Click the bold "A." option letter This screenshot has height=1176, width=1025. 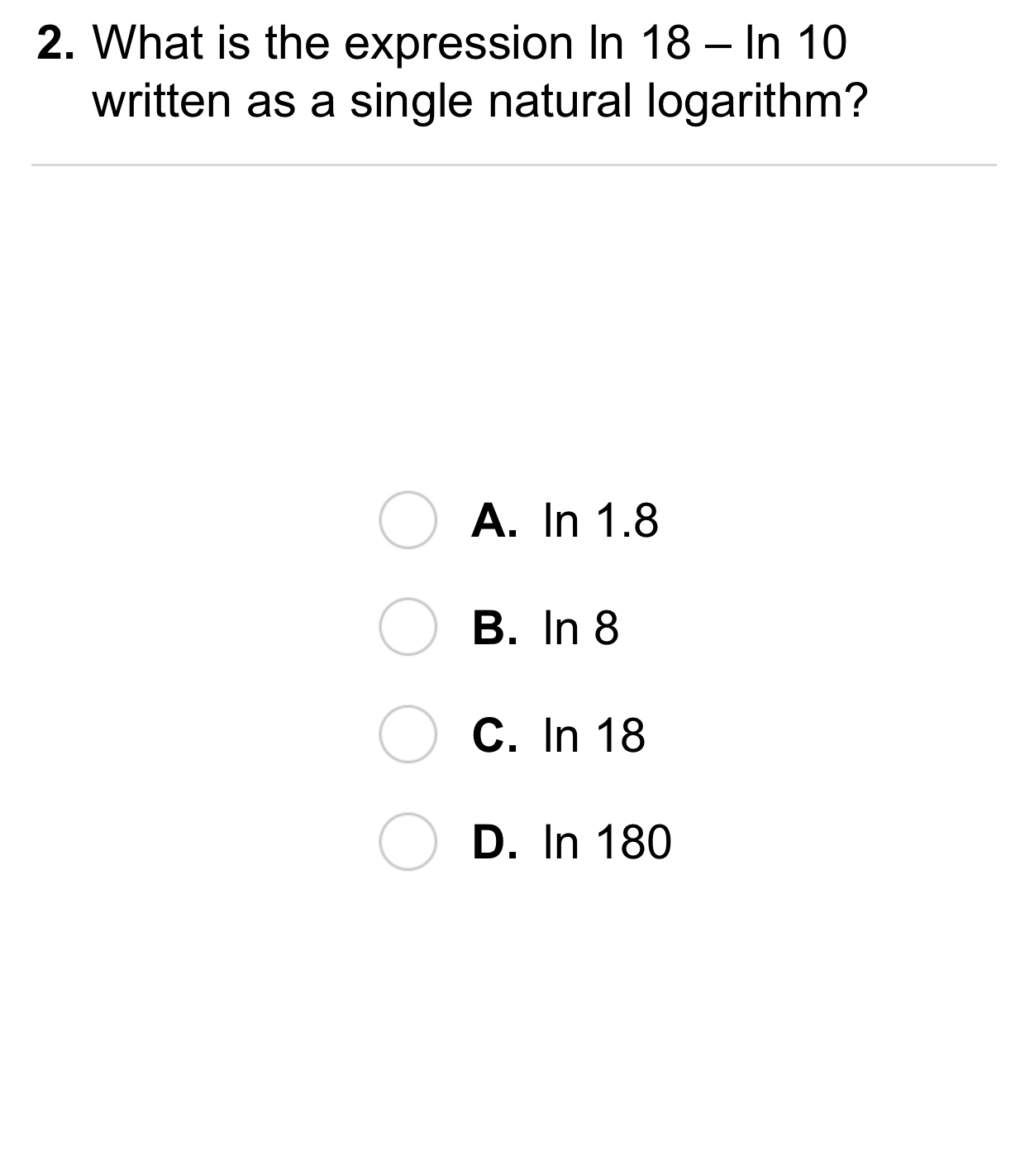pyautogui.click(x=495, y=521)
